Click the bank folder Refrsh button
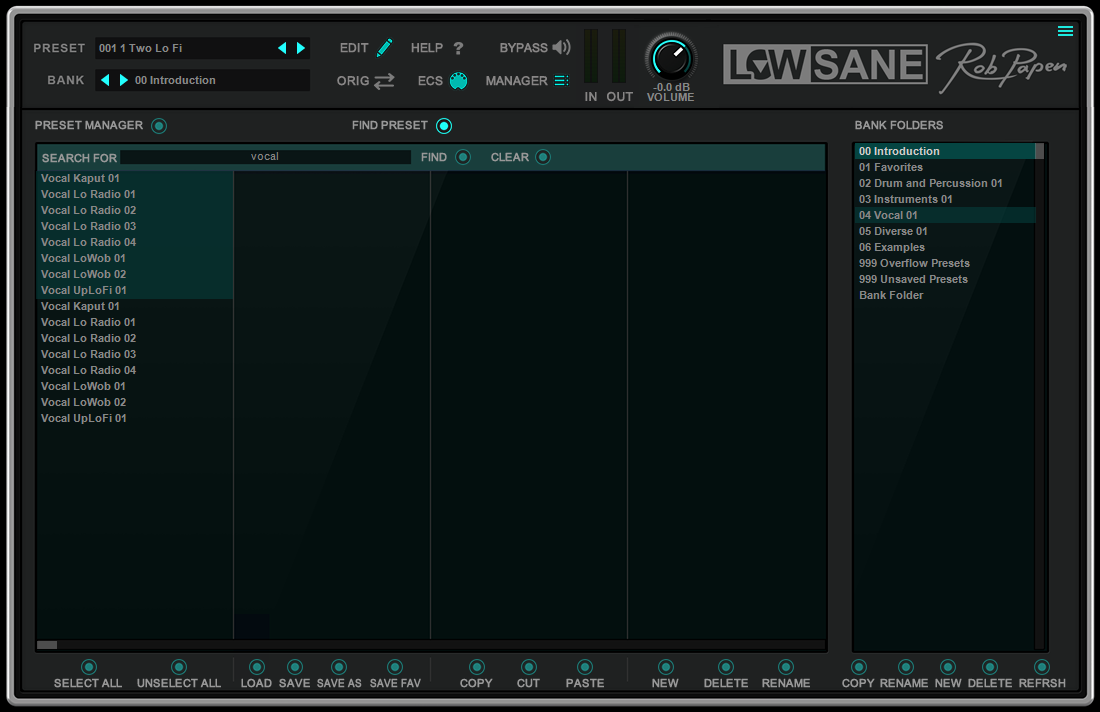The image size is (1100, 712). tap(1042, 666)
